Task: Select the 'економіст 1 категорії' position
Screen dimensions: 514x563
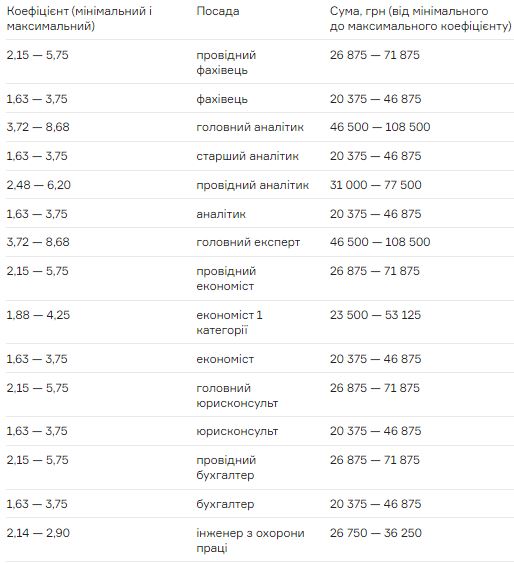Action: (229, 322)
